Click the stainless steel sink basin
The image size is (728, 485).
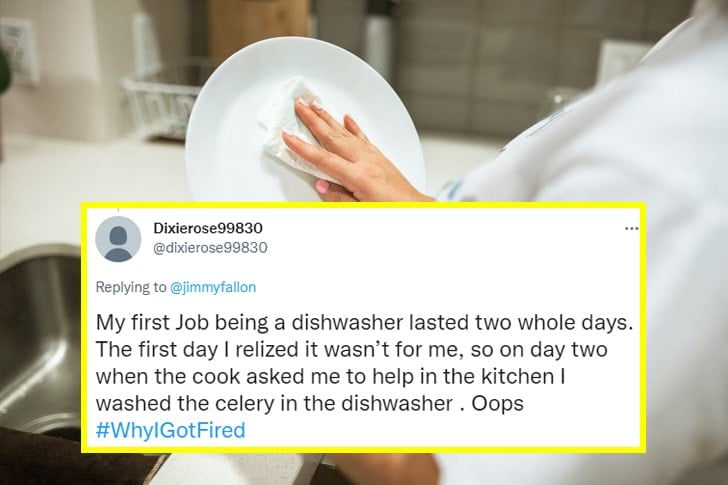(39, 339)
